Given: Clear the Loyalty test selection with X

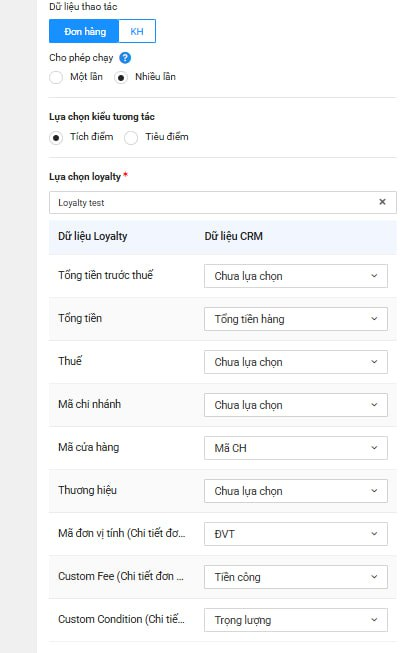Looking at the screenshot, I should [382, 202].
